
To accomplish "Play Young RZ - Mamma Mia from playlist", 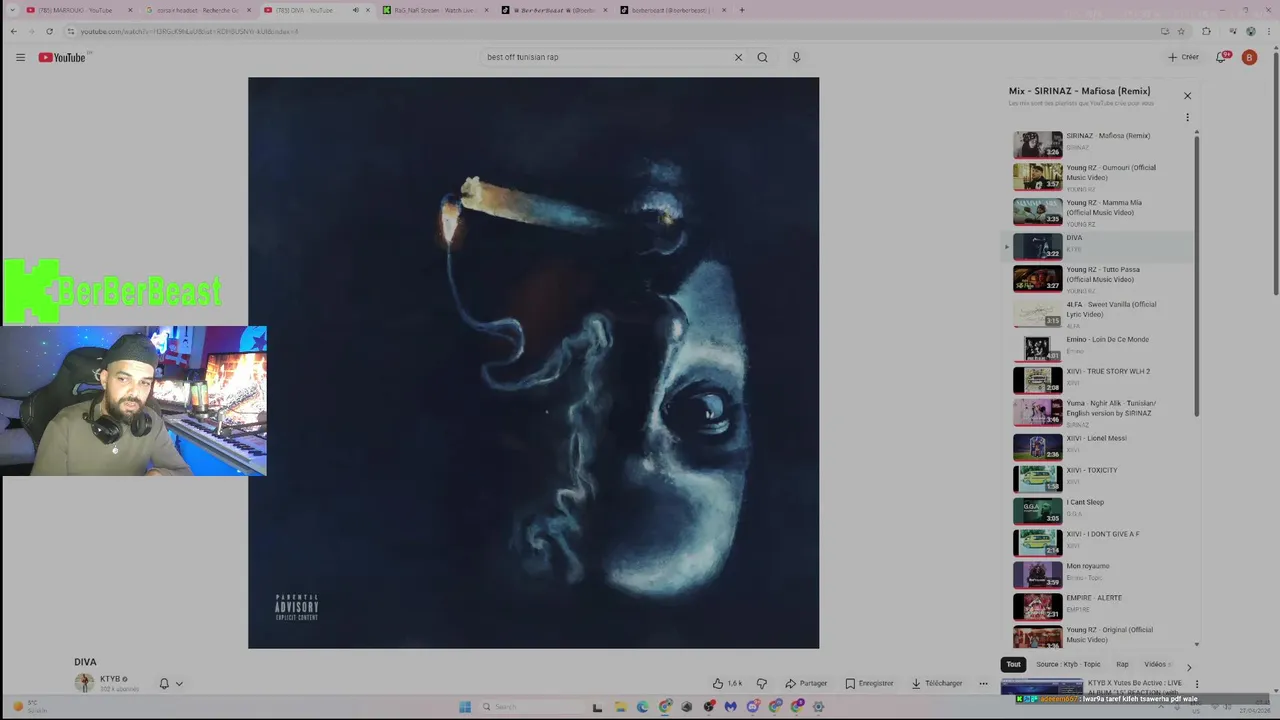I will 1100,212.
